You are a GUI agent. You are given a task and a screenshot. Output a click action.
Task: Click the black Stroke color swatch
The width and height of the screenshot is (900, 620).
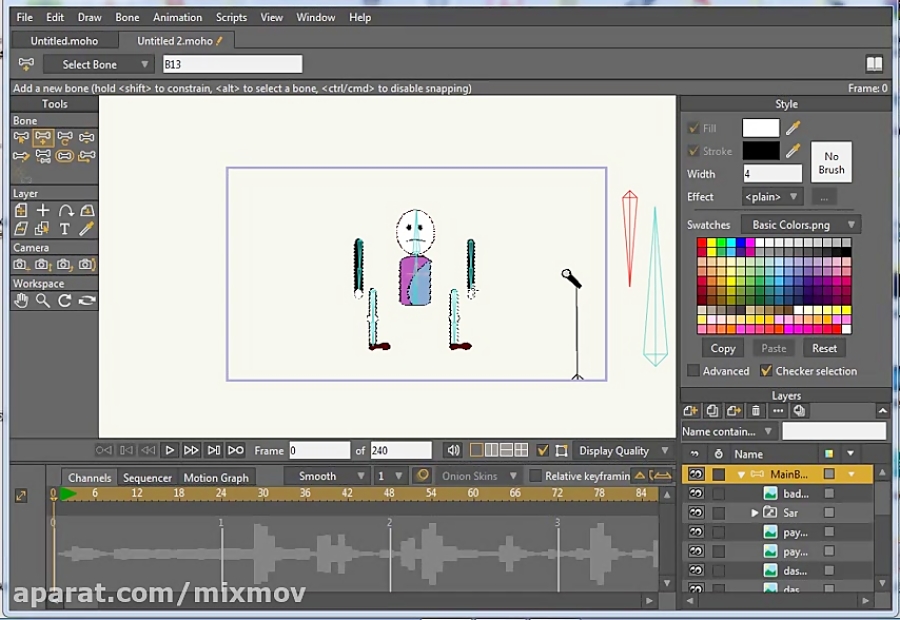pos(761,150)
